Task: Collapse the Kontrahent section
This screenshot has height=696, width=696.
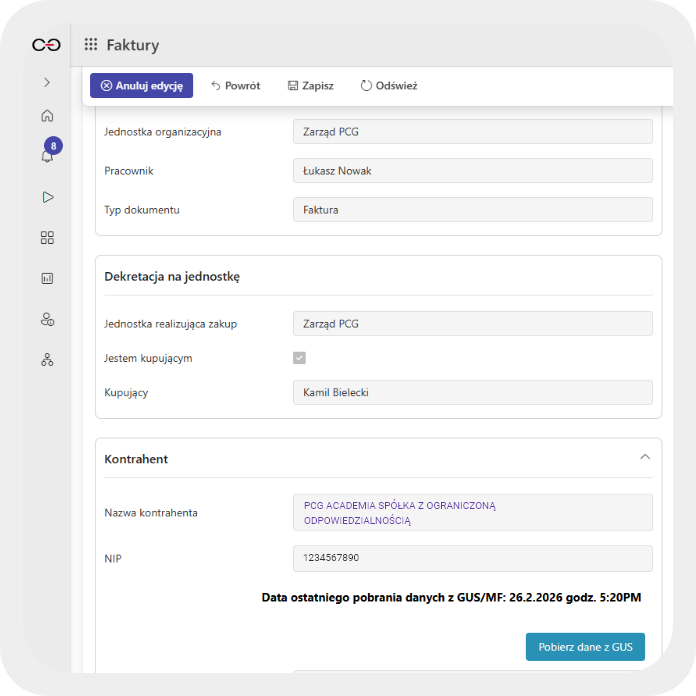Action: 645,457
